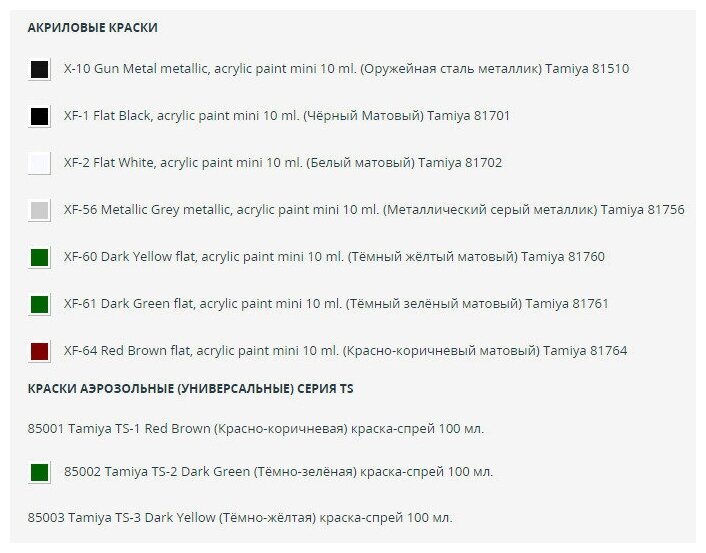Viewport: 706px width, 553px height.
Task: Click the X-10 Gun Metal color swatch
Action: [x=39, y=69]
